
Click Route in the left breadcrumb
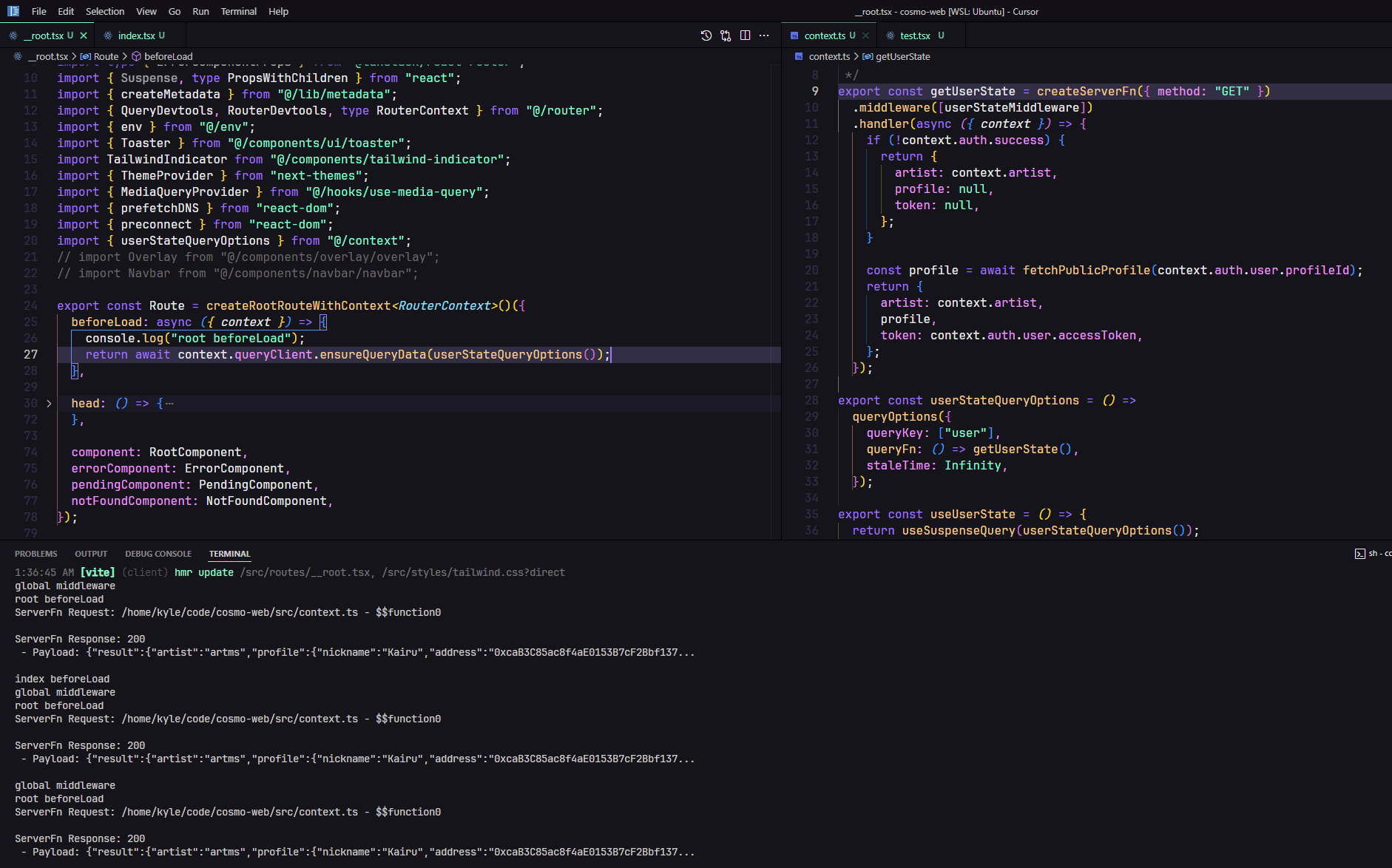pos(106,56)
